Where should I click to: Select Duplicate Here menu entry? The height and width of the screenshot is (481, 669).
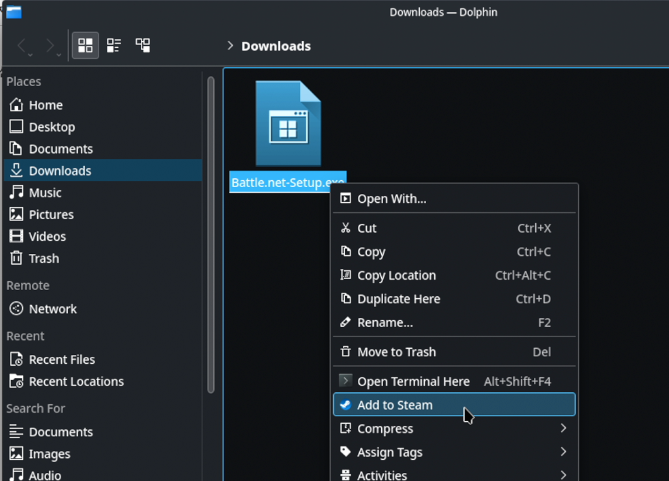click(x=454, y=299)
